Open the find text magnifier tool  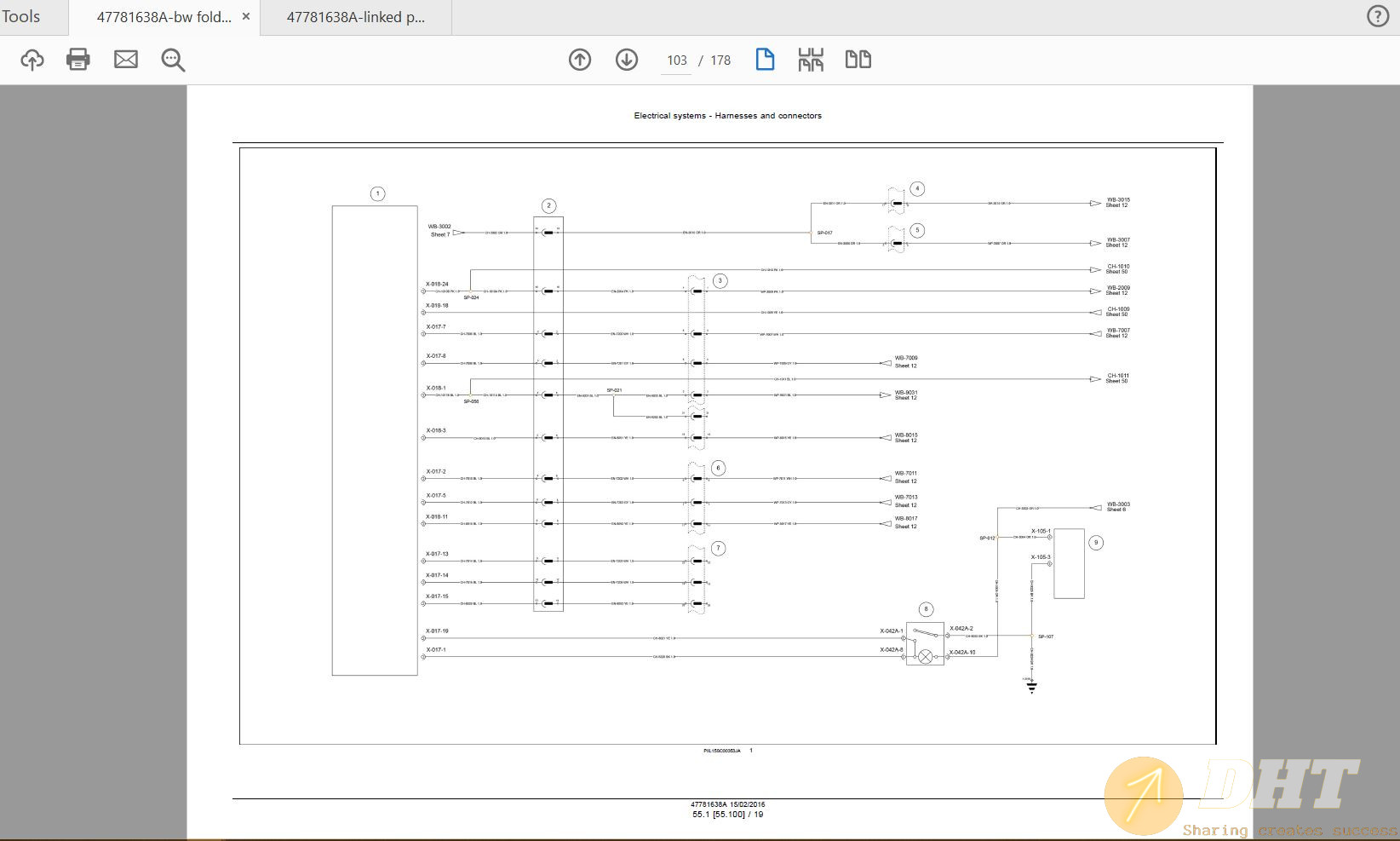point(173,60)
